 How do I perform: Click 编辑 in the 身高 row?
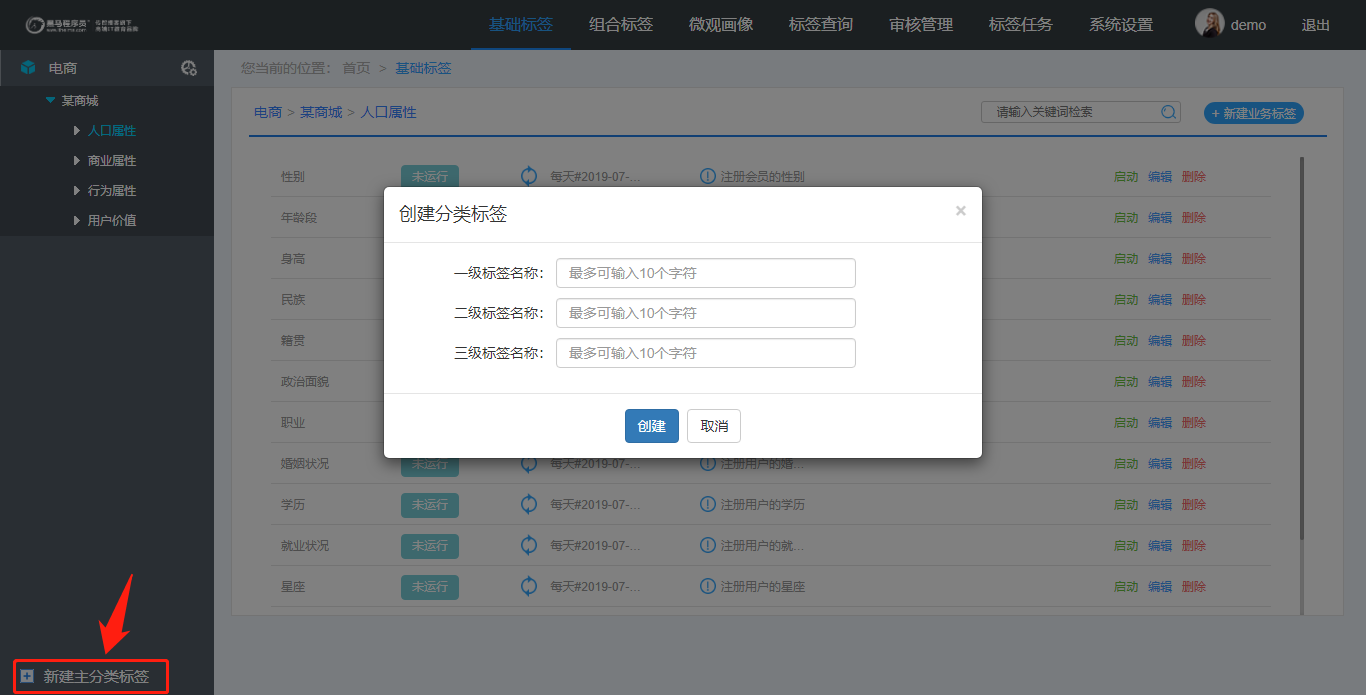1160,258
